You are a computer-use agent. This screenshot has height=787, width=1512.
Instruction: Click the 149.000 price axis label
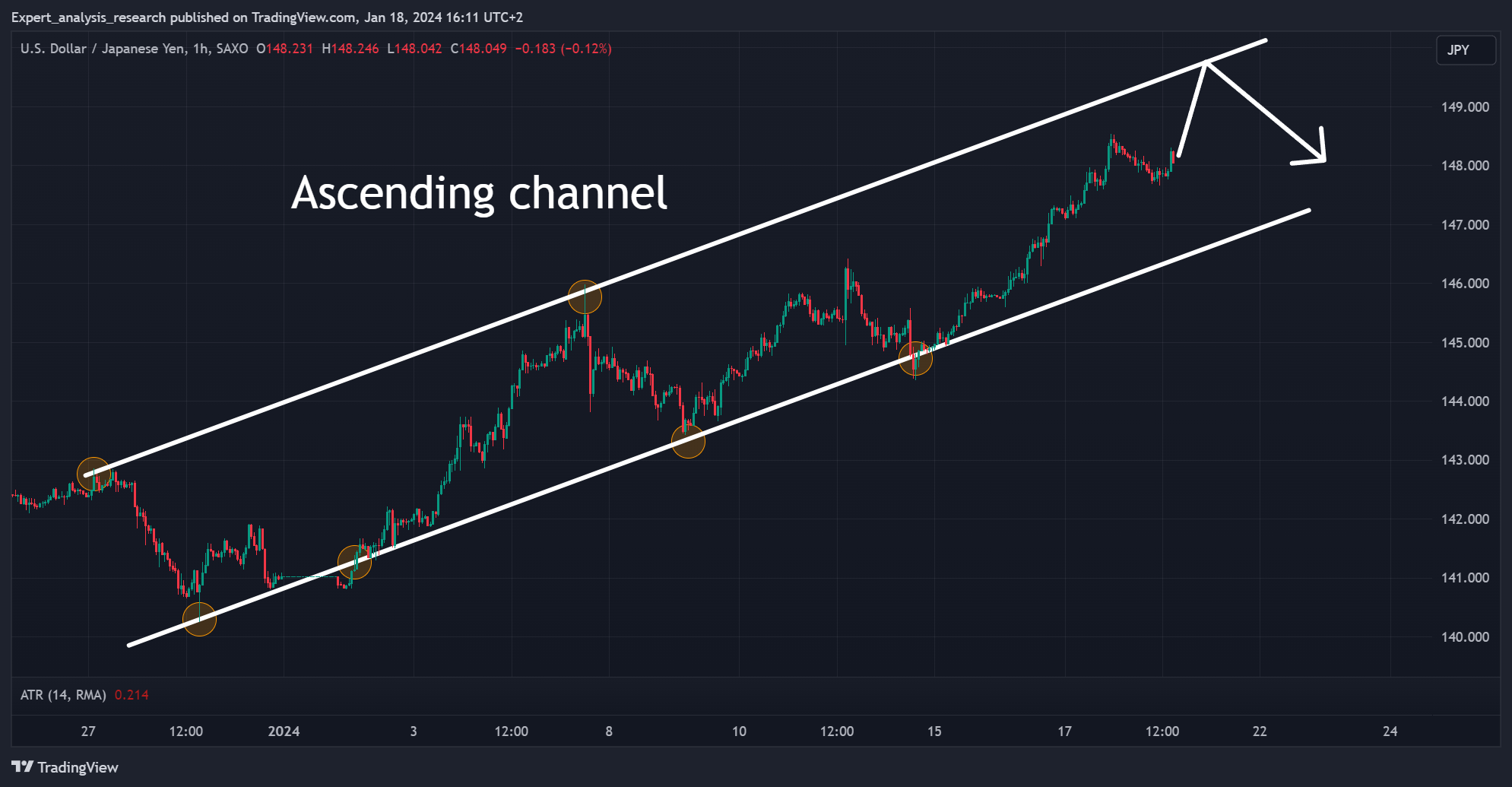tap(1465, 107)
